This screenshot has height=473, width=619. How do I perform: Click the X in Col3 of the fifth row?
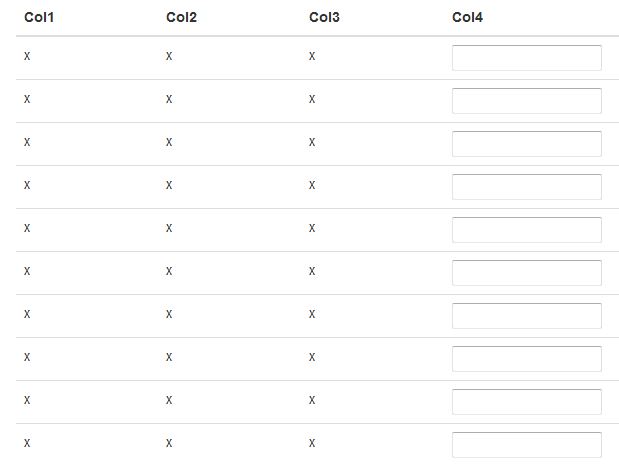click(x=312, y=229)
